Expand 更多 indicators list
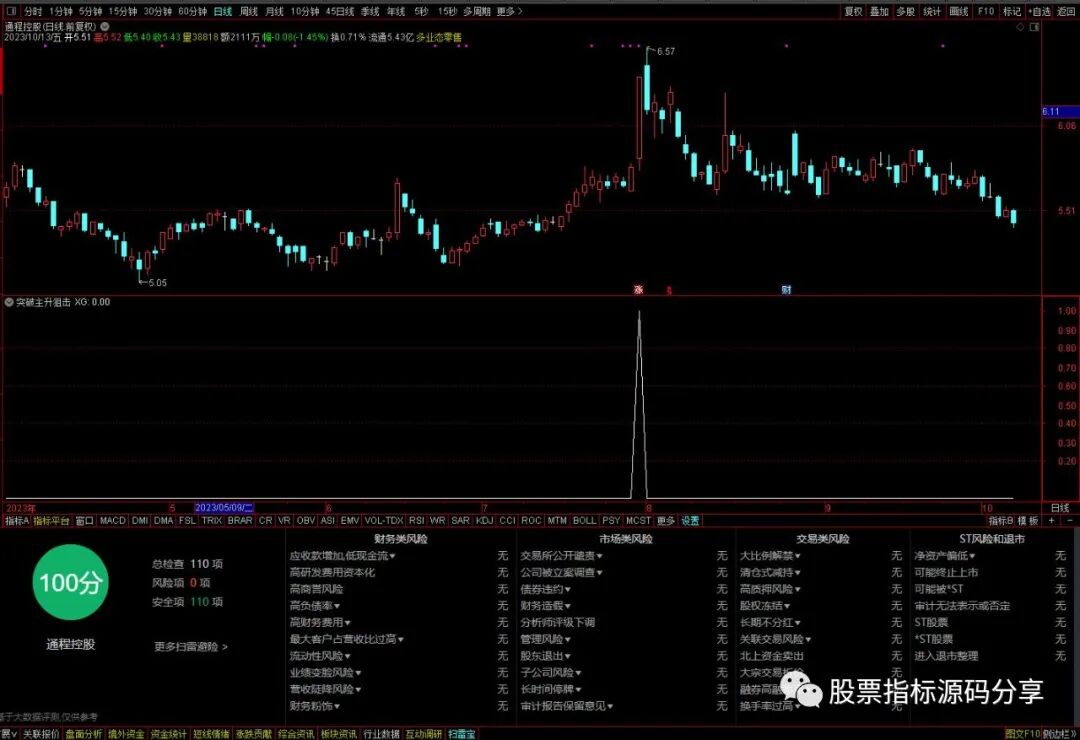 click(665, 521)
